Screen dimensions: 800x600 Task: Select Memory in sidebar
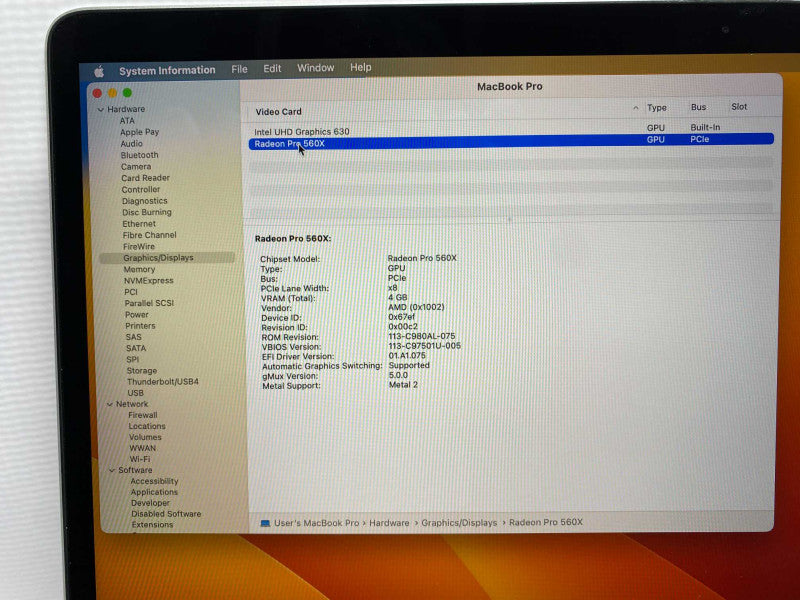coord(139,269)
